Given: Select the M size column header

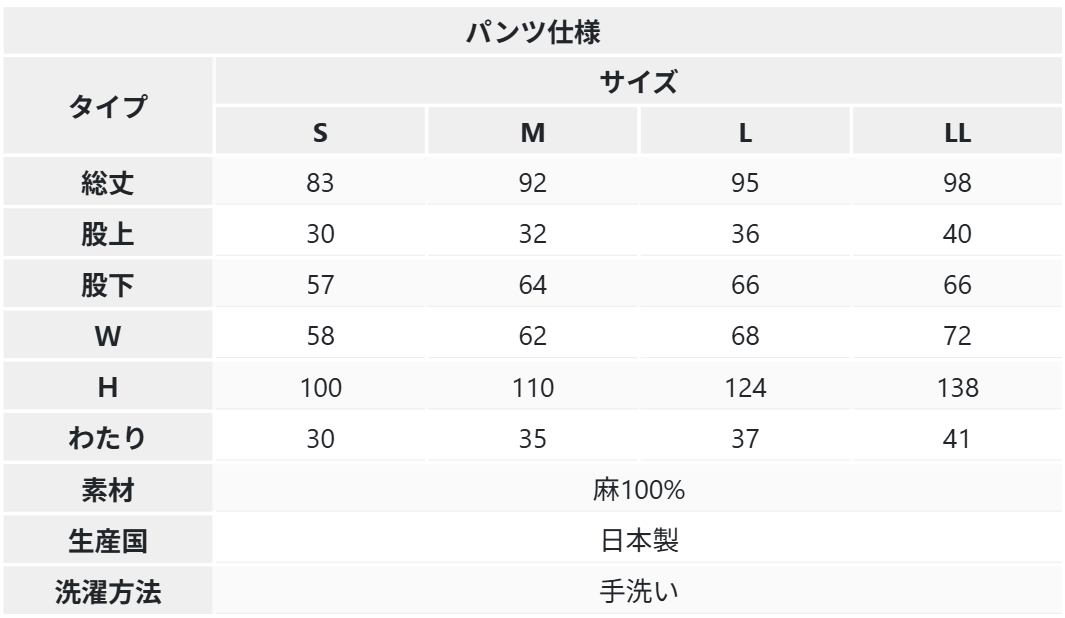Looking at the screenshot, I should 533,133.
